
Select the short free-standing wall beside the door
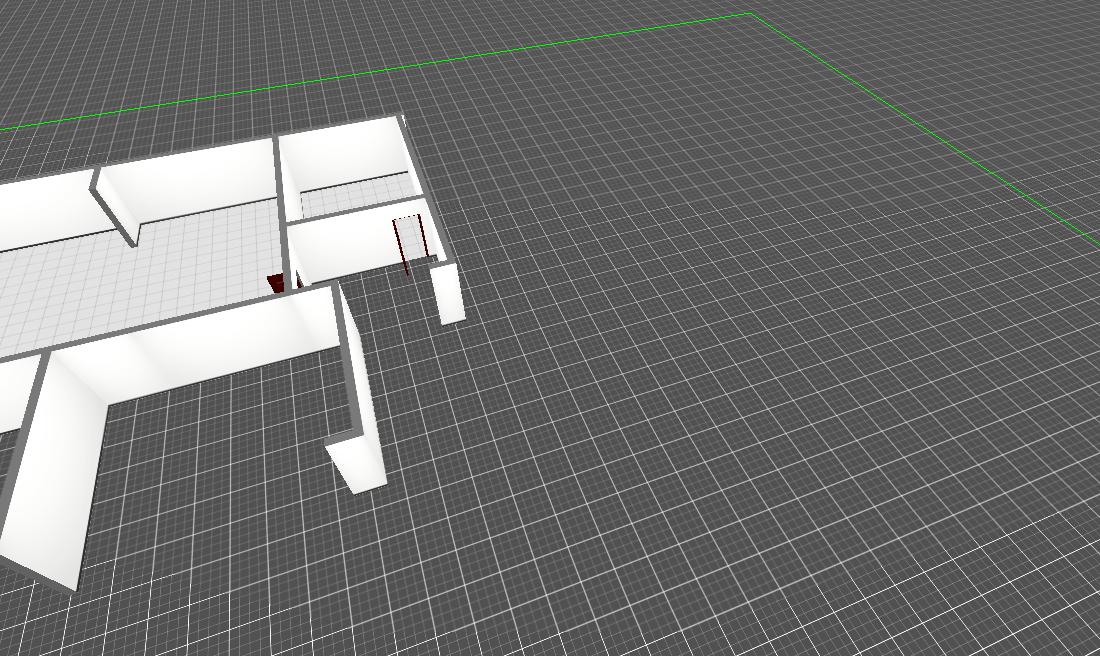pos(449,293)
